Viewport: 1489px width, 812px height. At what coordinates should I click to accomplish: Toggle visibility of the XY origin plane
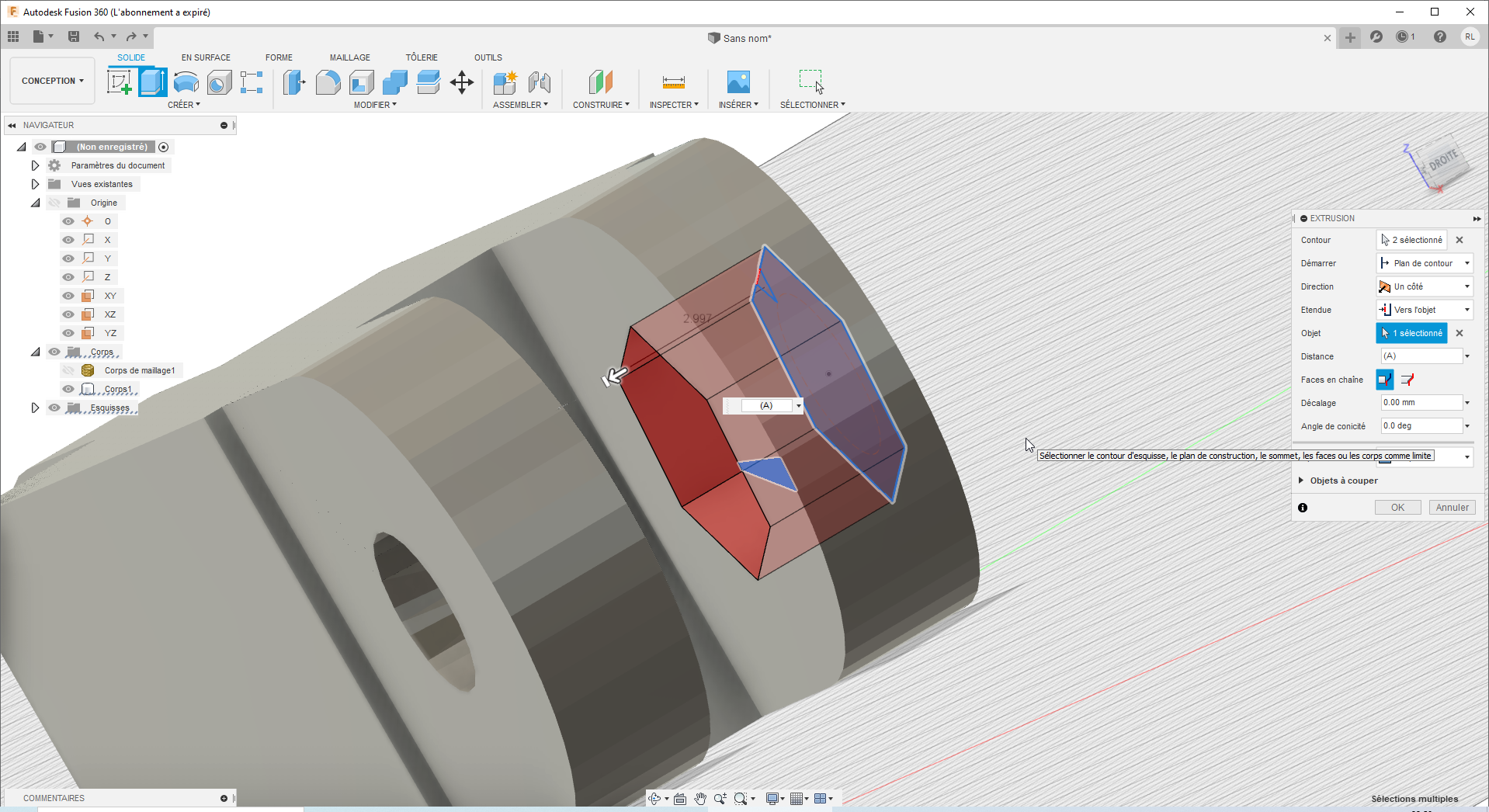(68, 296)
